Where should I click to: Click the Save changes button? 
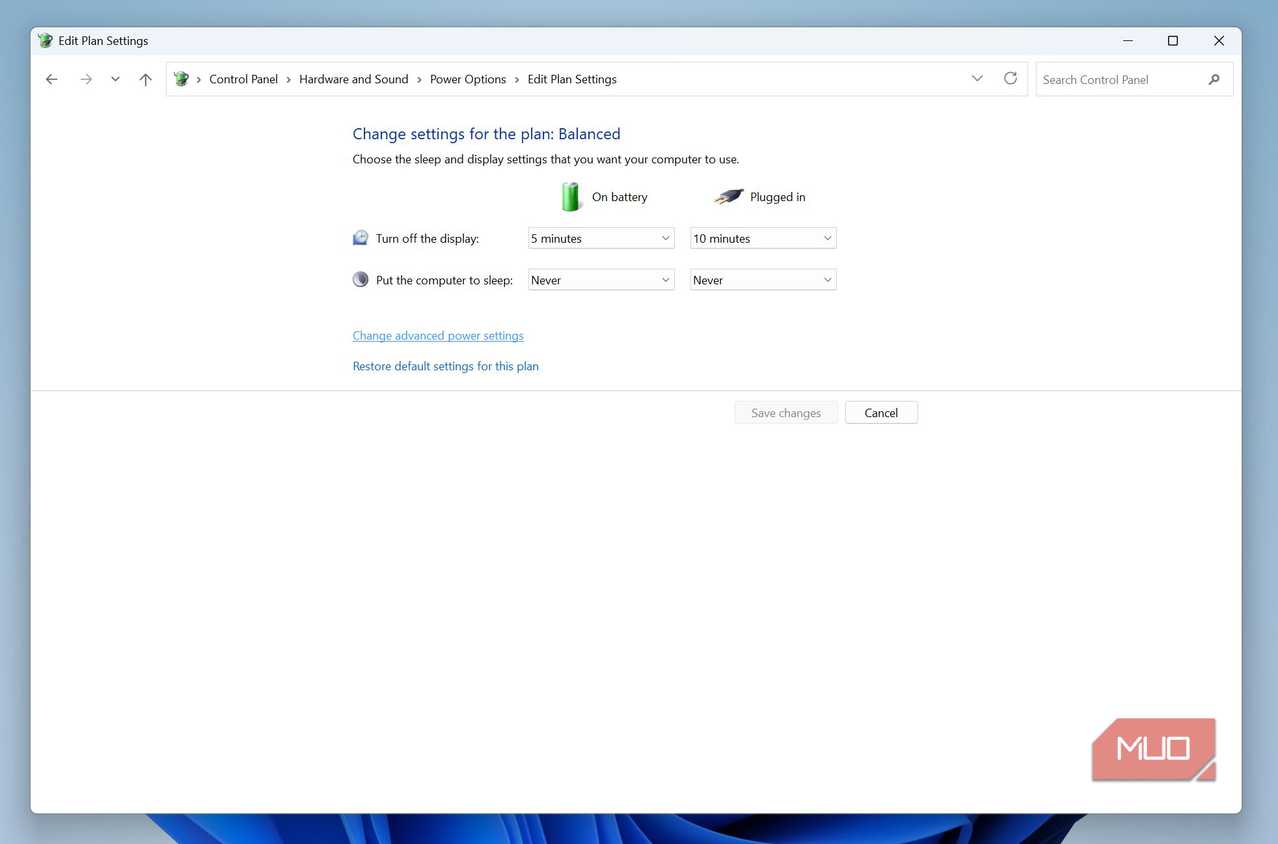(x=786, y=413)
